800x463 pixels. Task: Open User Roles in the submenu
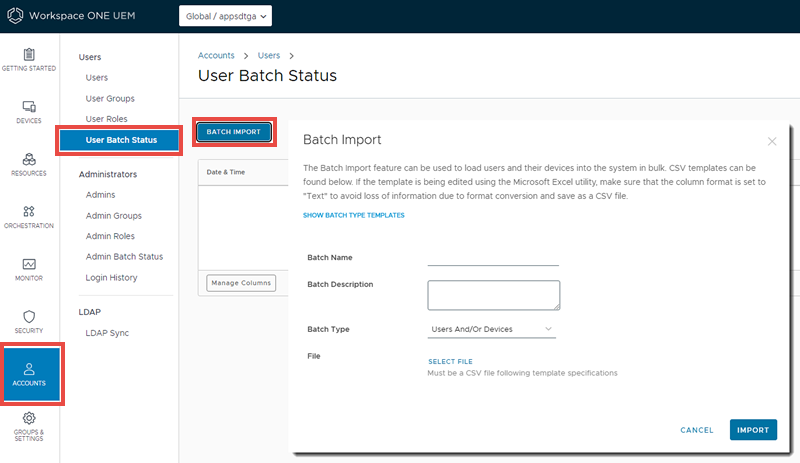click(x=107, y=119)
